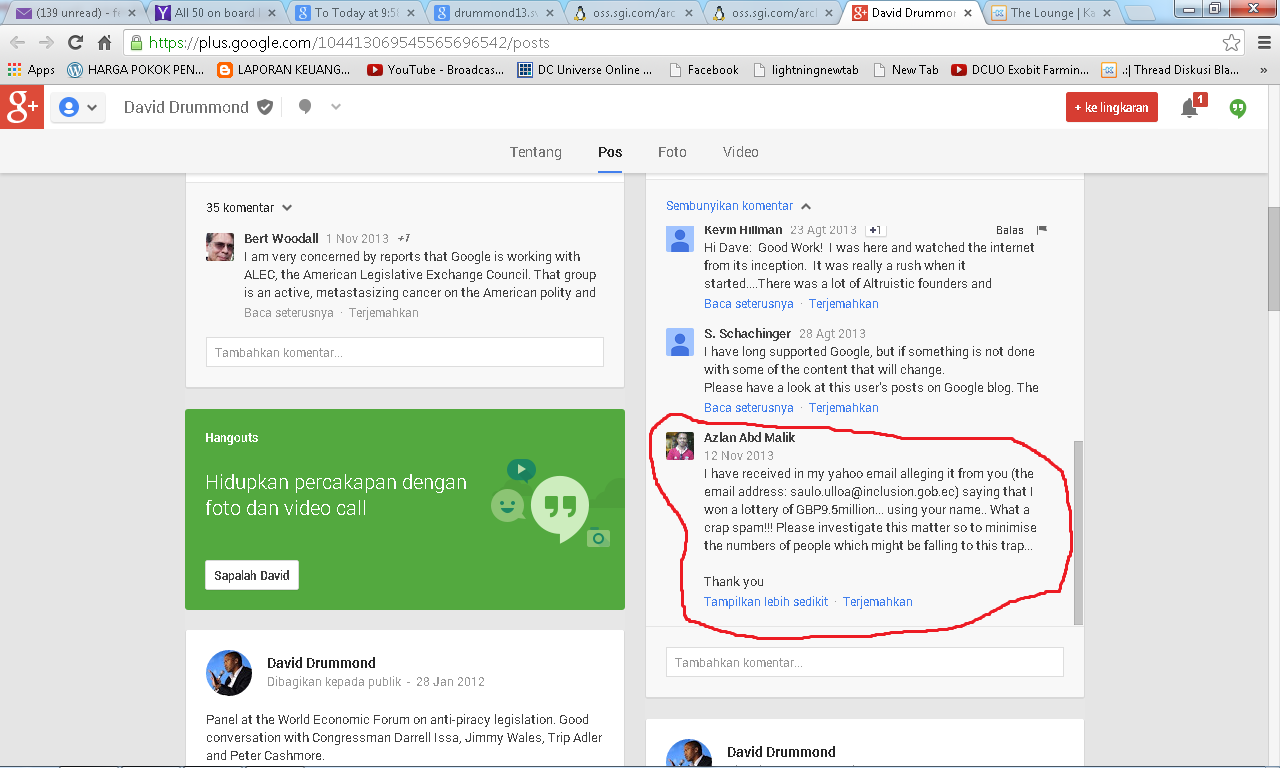The width and height of the screenshot is (1280, 768).
Task: Open S. Schachinger's name link
Action: tap(747, 334)
